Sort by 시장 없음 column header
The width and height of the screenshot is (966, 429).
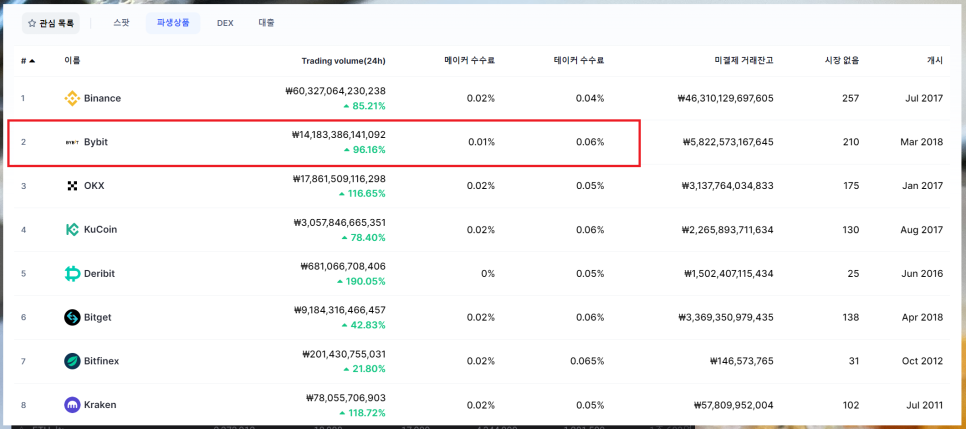coord(842,60)
